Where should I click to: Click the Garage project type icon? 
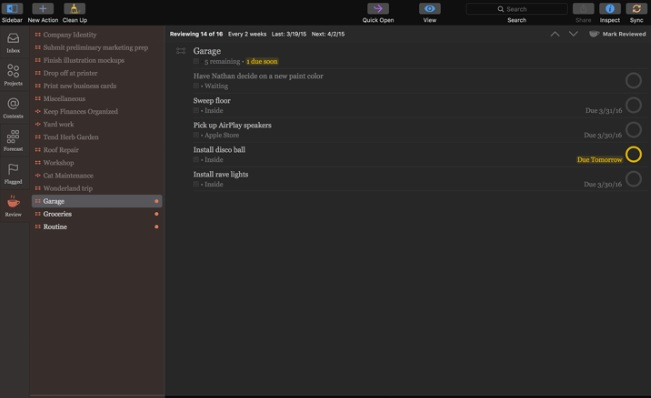[x=181, y=51]
